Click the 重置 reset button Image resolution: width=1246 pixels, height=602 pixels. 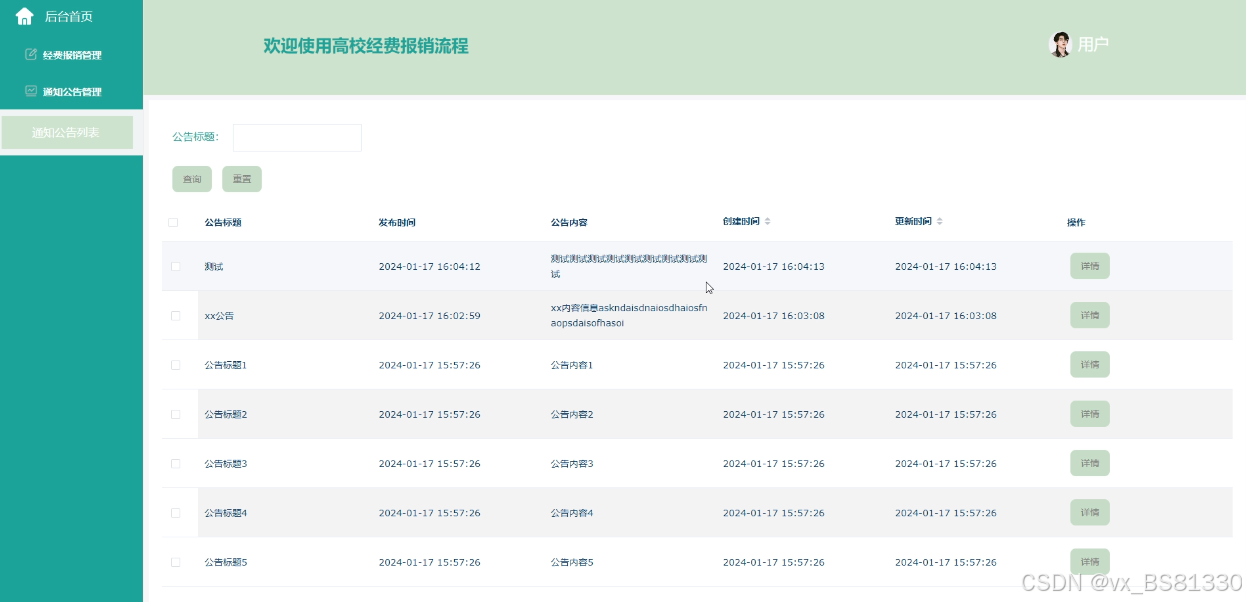[242, 179]
